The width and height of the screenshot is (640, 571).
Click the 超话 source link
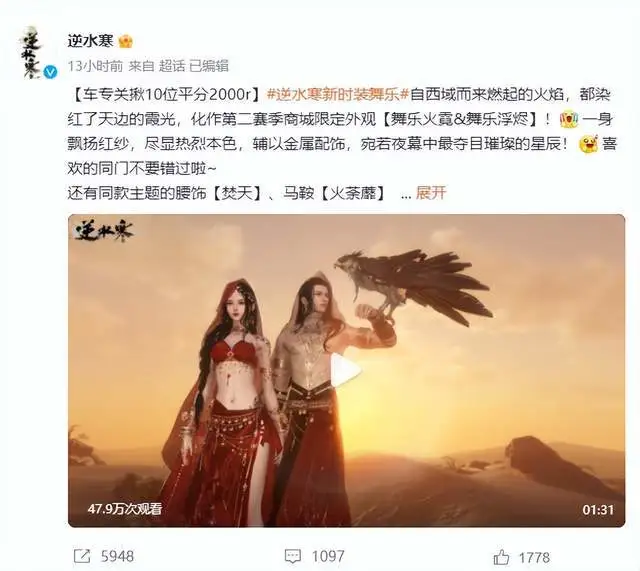pyautogui.click(x=172, y=66)
